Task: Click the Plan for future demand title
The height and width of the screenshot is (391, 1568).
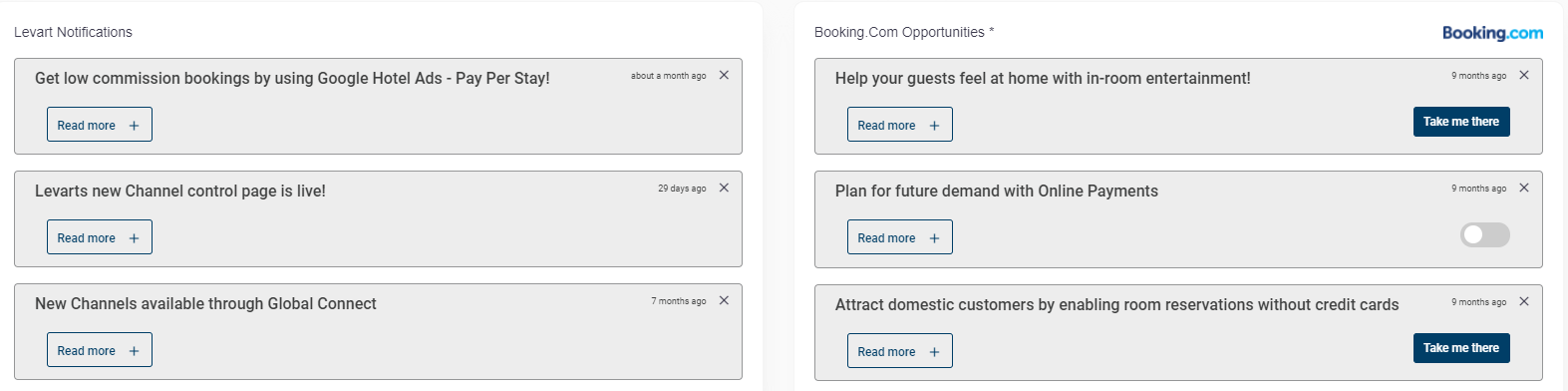Action: [997, 191]
